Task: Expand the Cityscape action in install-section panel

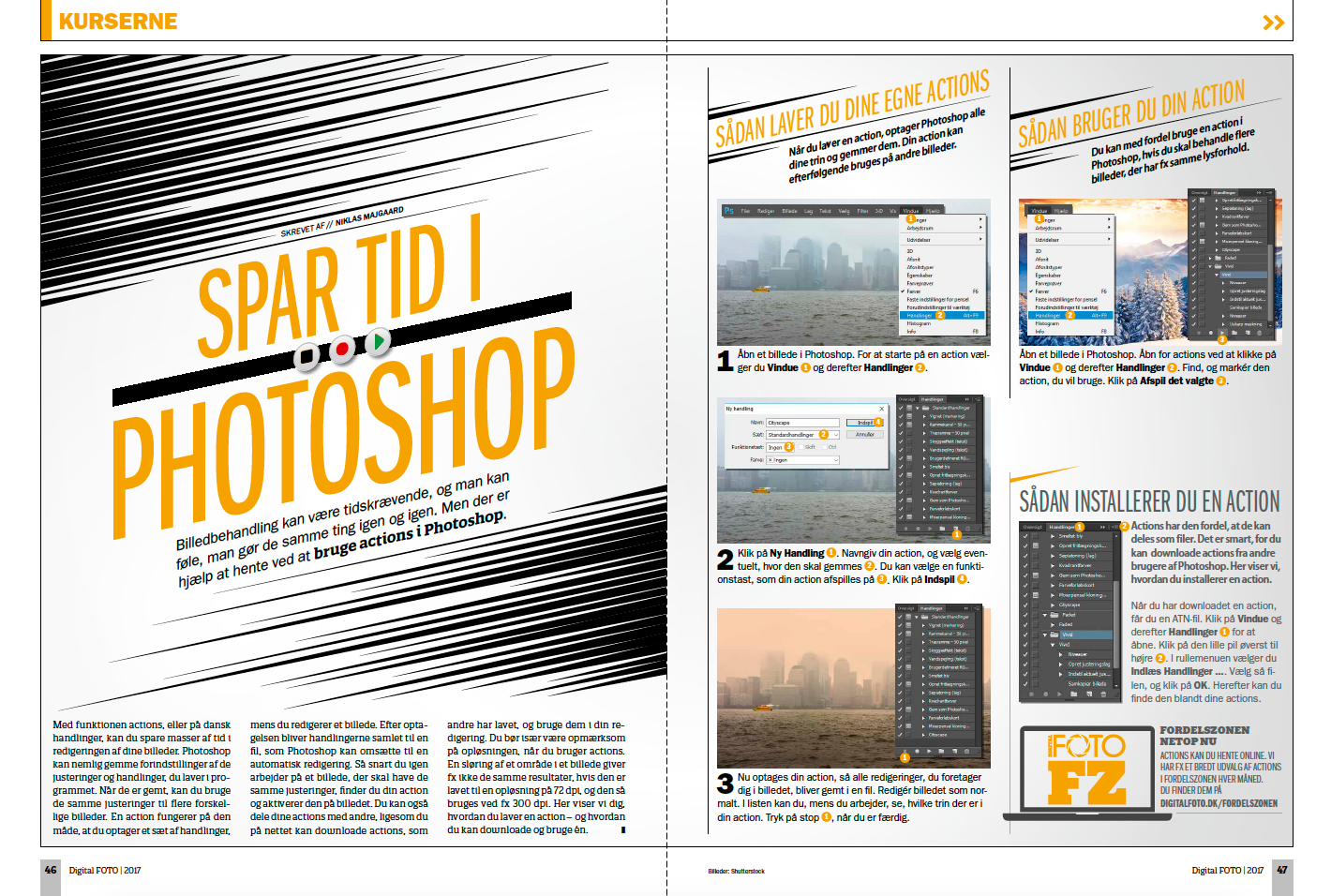Action: tap(1054, 605)
